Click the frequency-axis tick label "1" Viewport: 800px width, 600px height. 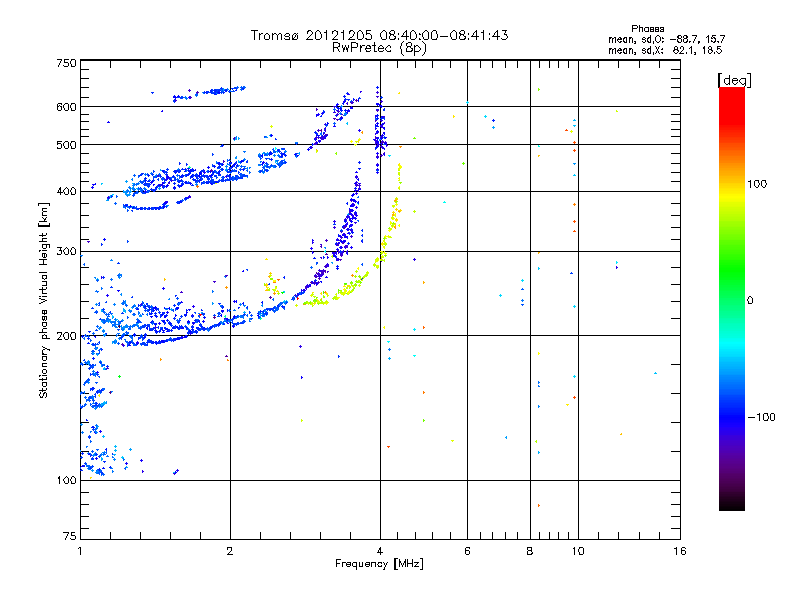80,551
